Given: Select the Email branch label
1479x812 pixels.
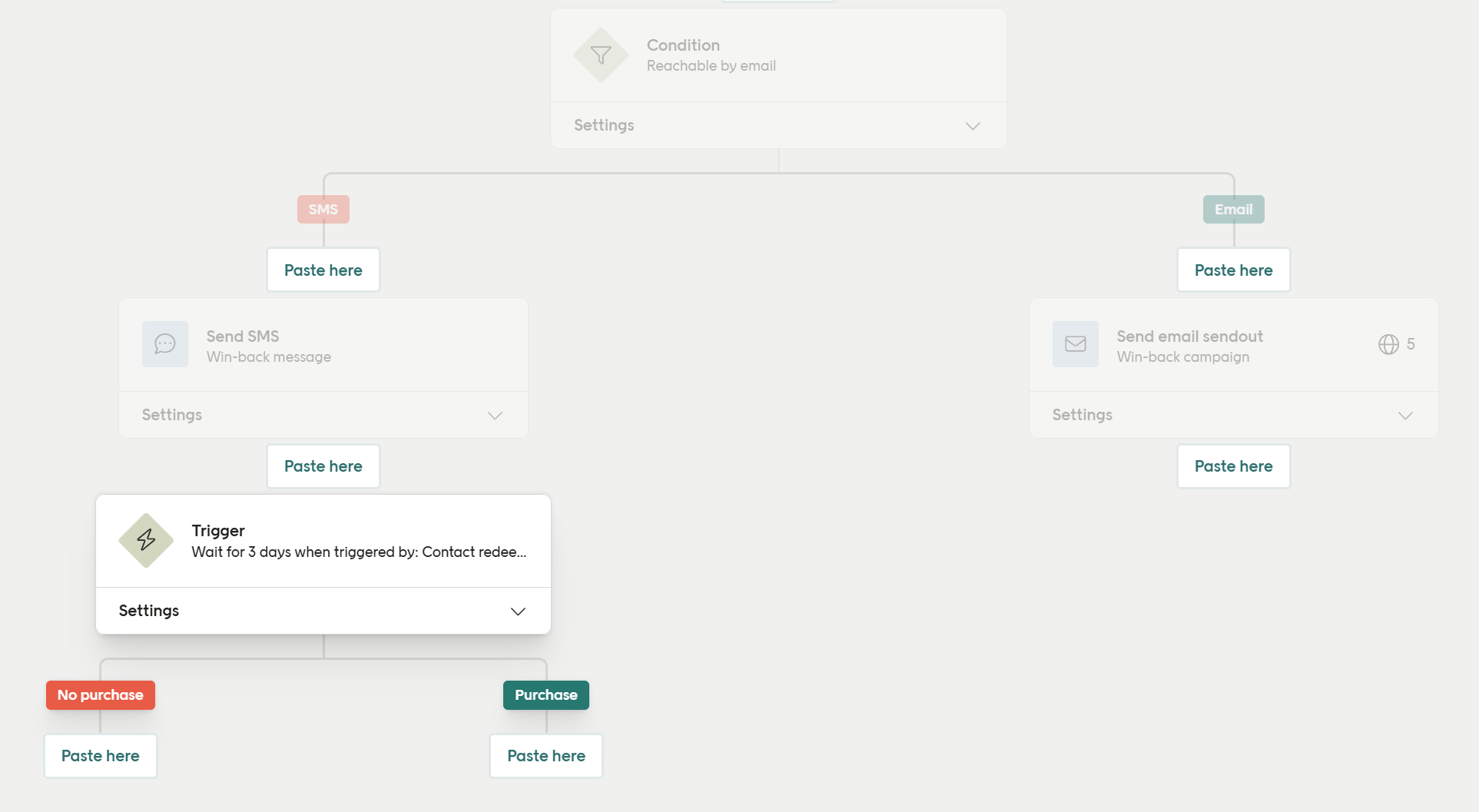Looking at the screenshot, I should tap(1233, 210).
